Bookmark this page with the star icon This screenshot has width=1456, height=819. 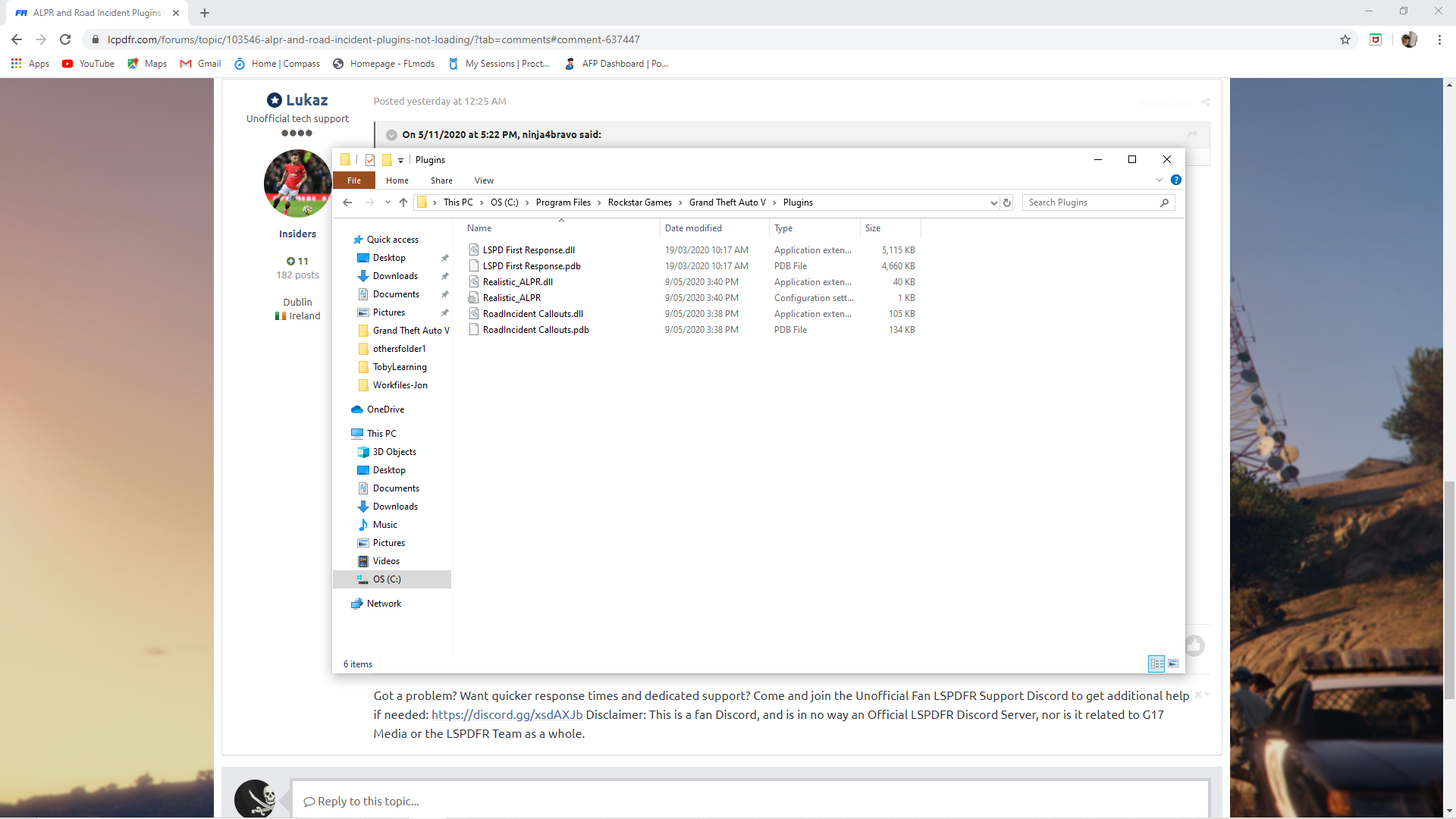[1345, 39]
